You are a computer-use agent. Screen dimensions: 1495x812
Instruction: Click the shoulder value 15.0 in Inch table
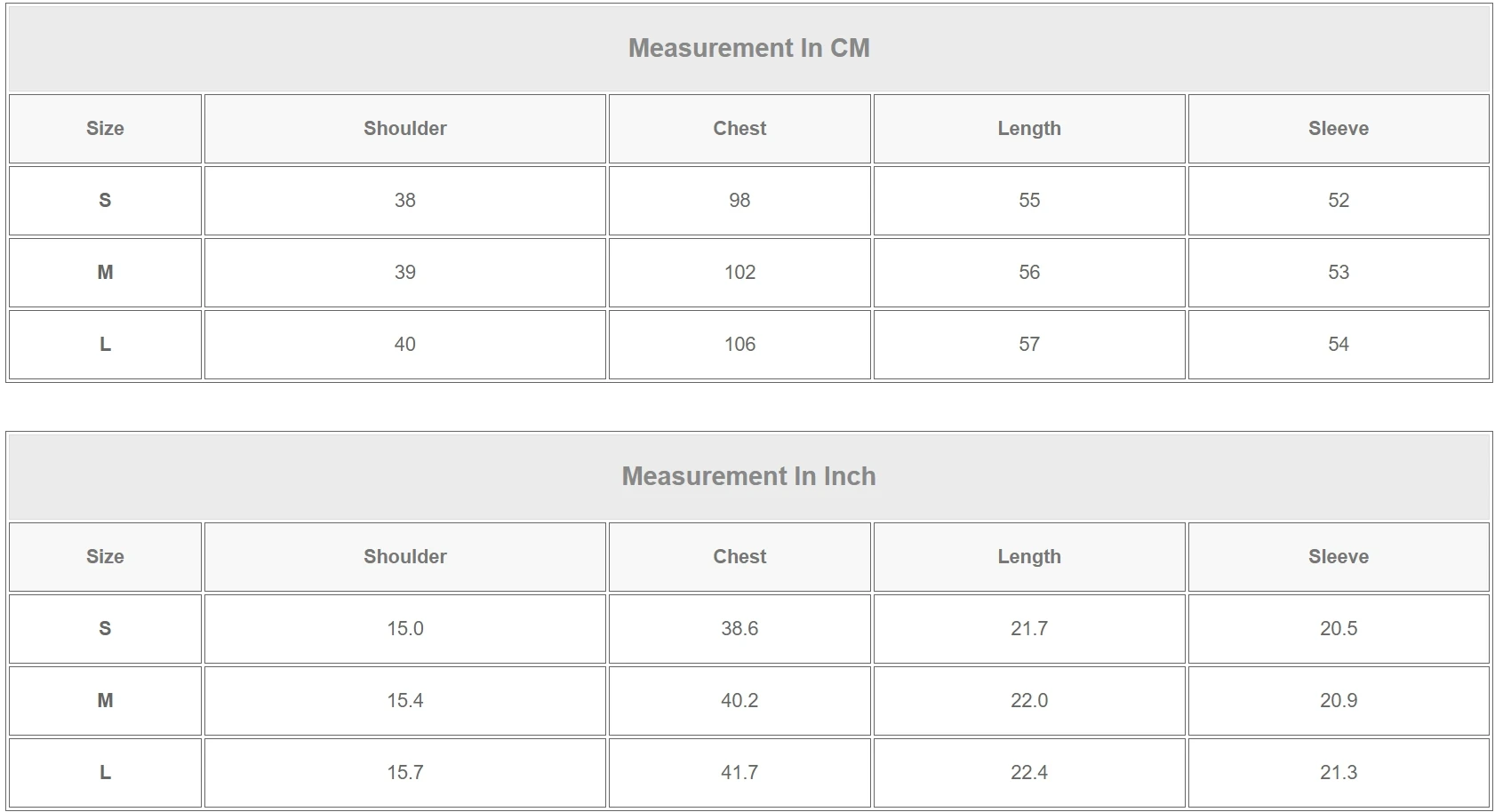click(x=404, y=629)
